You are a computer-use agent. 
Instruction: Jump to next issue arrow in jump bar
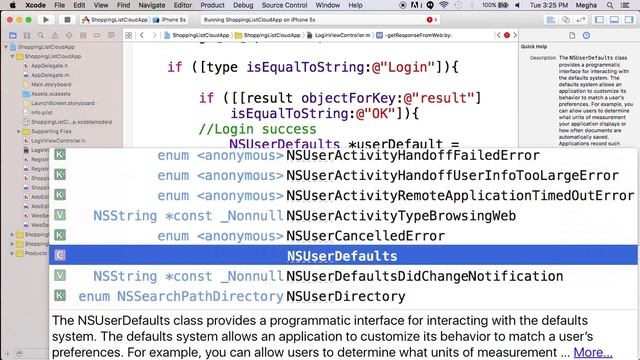515,36
